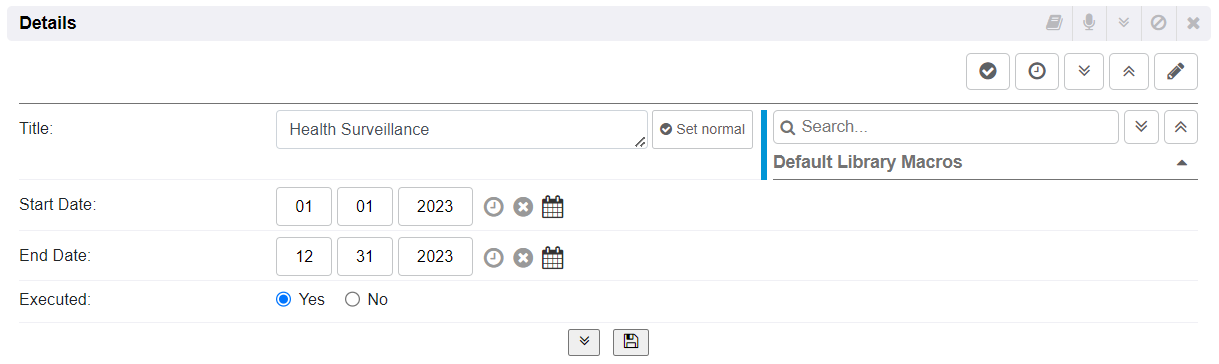Click the floppy disk save button

coord(631,342)
